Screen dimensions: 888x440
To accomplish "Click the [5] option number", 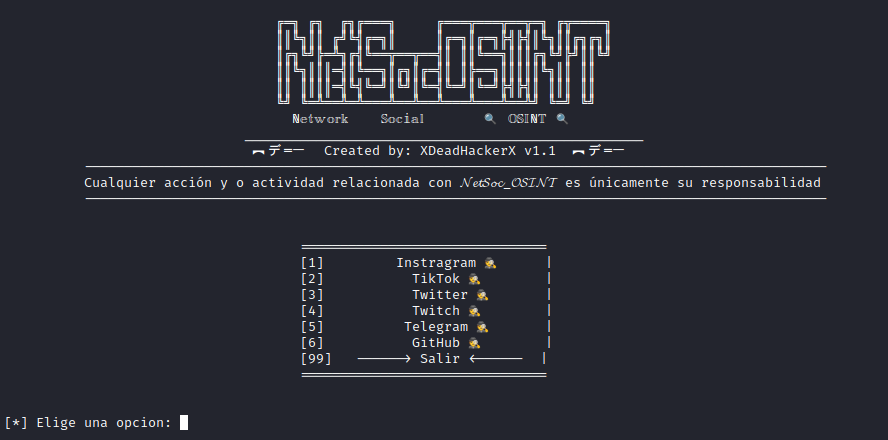I will [312, 327].
